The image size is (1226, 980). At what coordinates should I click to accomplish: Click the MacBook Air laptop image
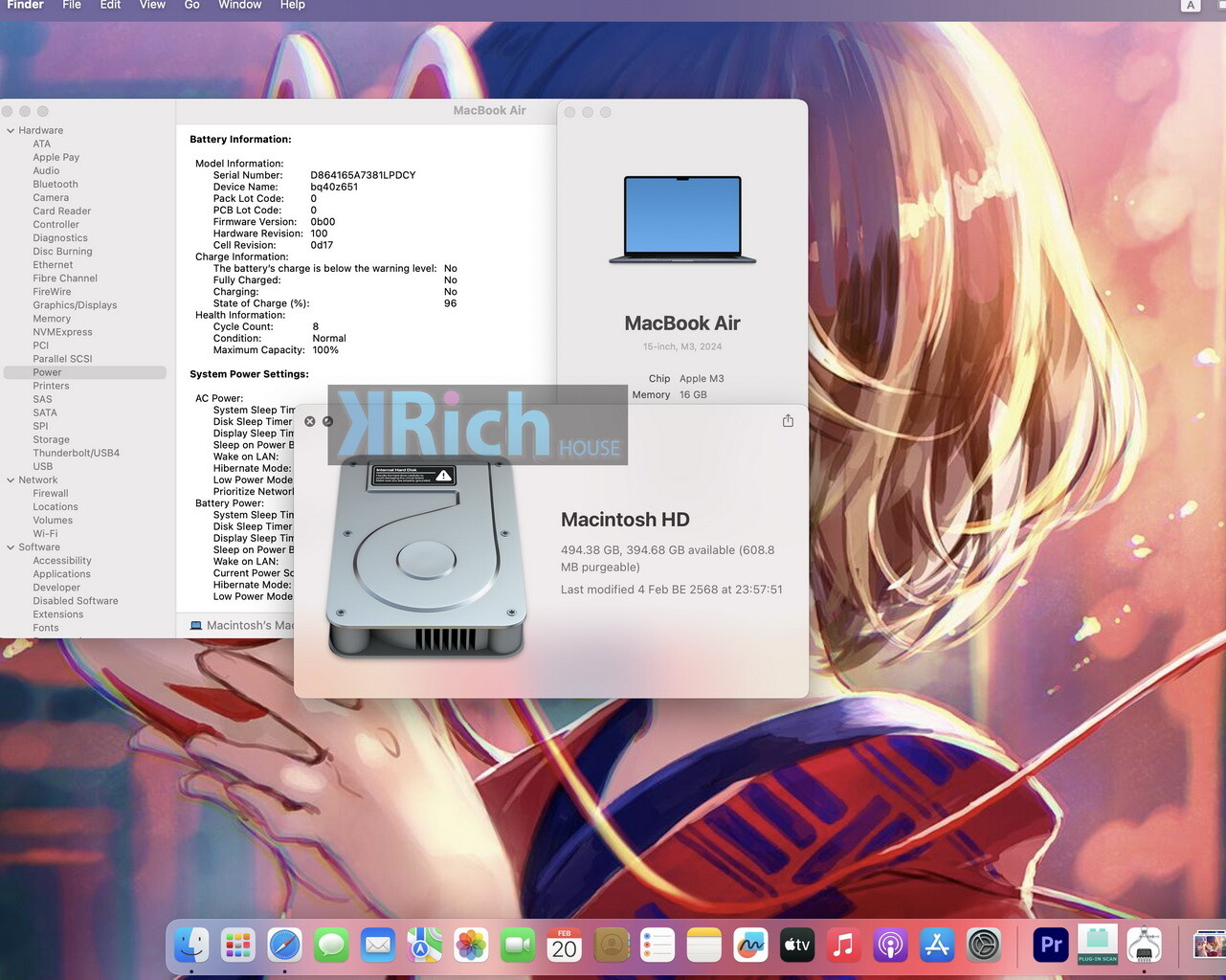pyautogui.click(x=682, y=219)
